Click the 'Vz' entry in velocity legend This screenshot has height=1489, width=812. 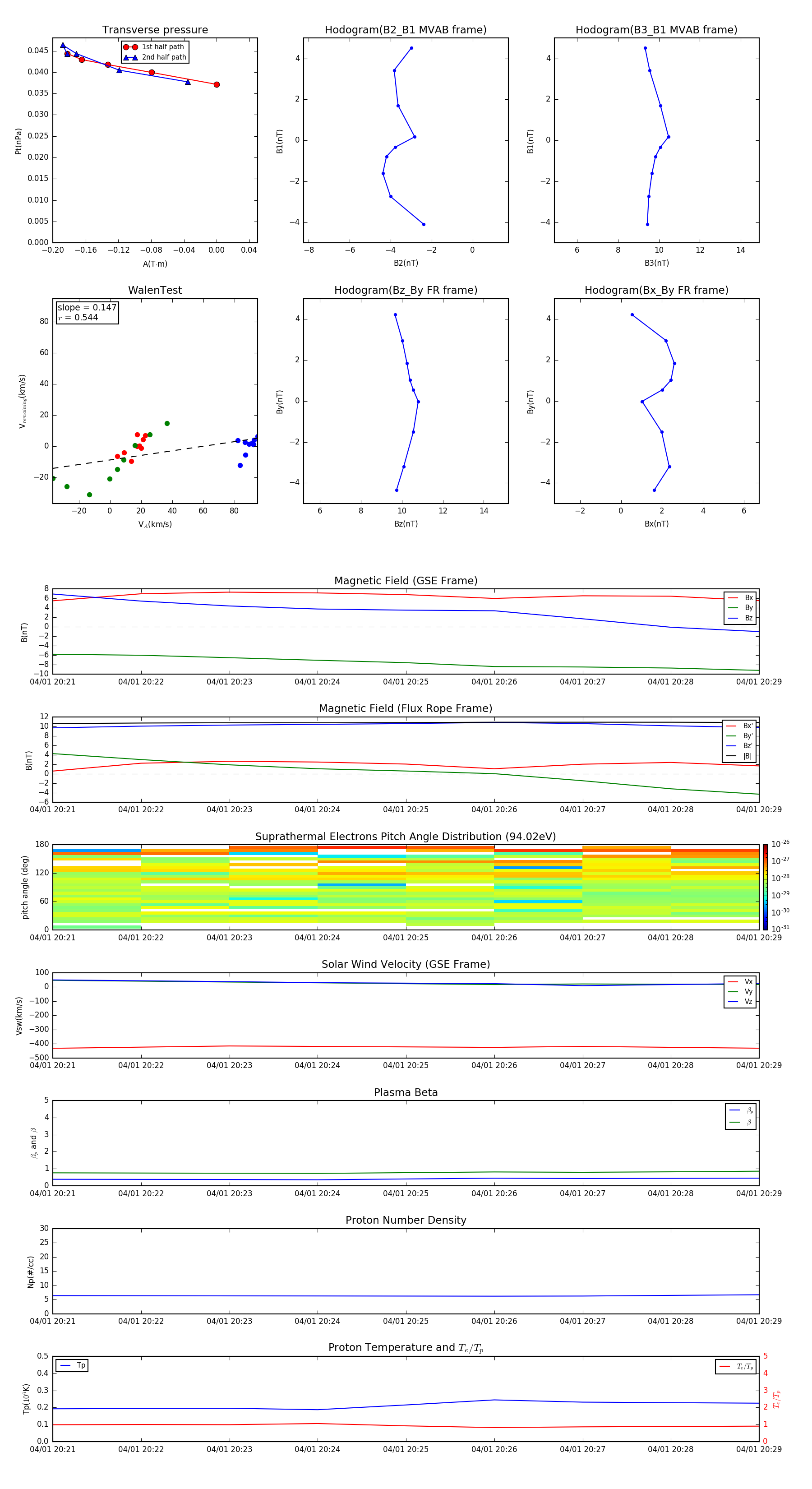(x=740, y=1002)
